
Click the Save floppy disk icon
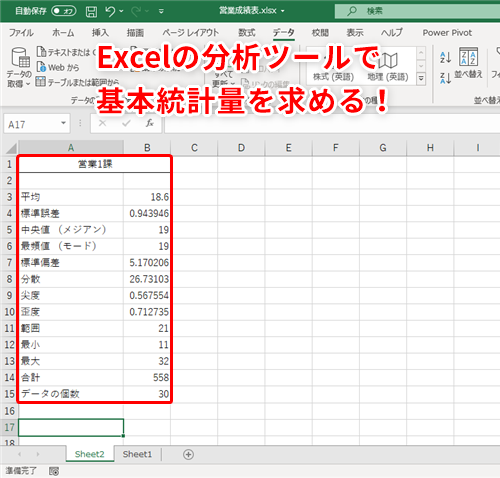point(91,12)
